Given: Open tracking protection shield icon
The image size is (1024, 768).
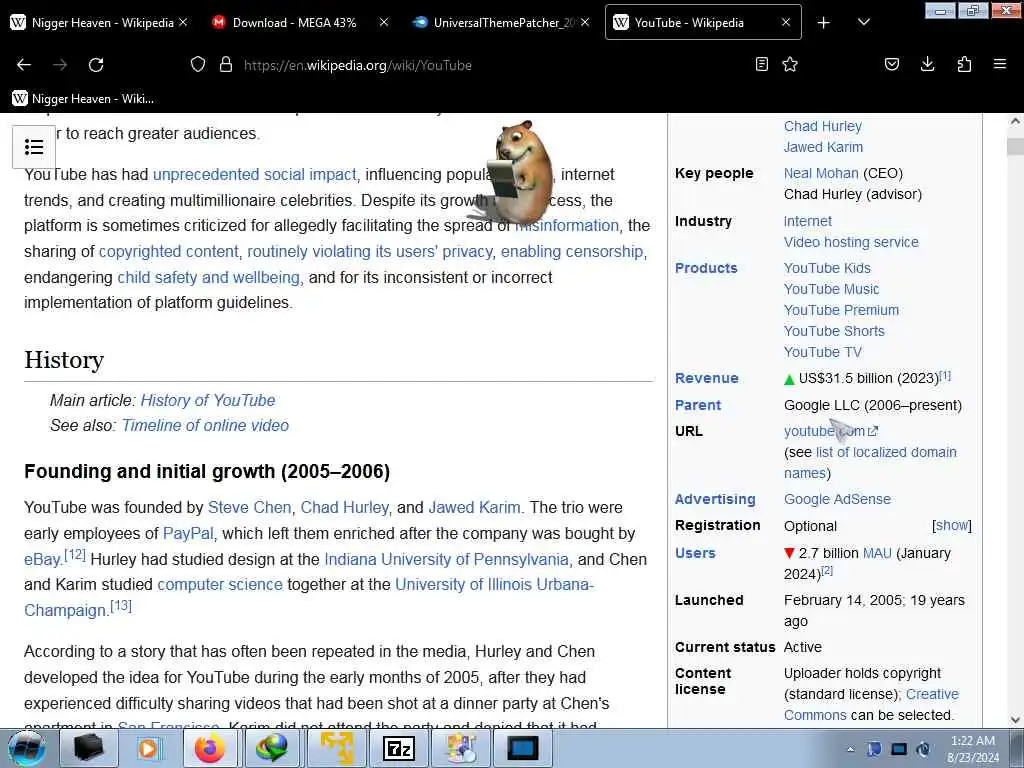Looking at the screenshot, I should coord(198,64).
